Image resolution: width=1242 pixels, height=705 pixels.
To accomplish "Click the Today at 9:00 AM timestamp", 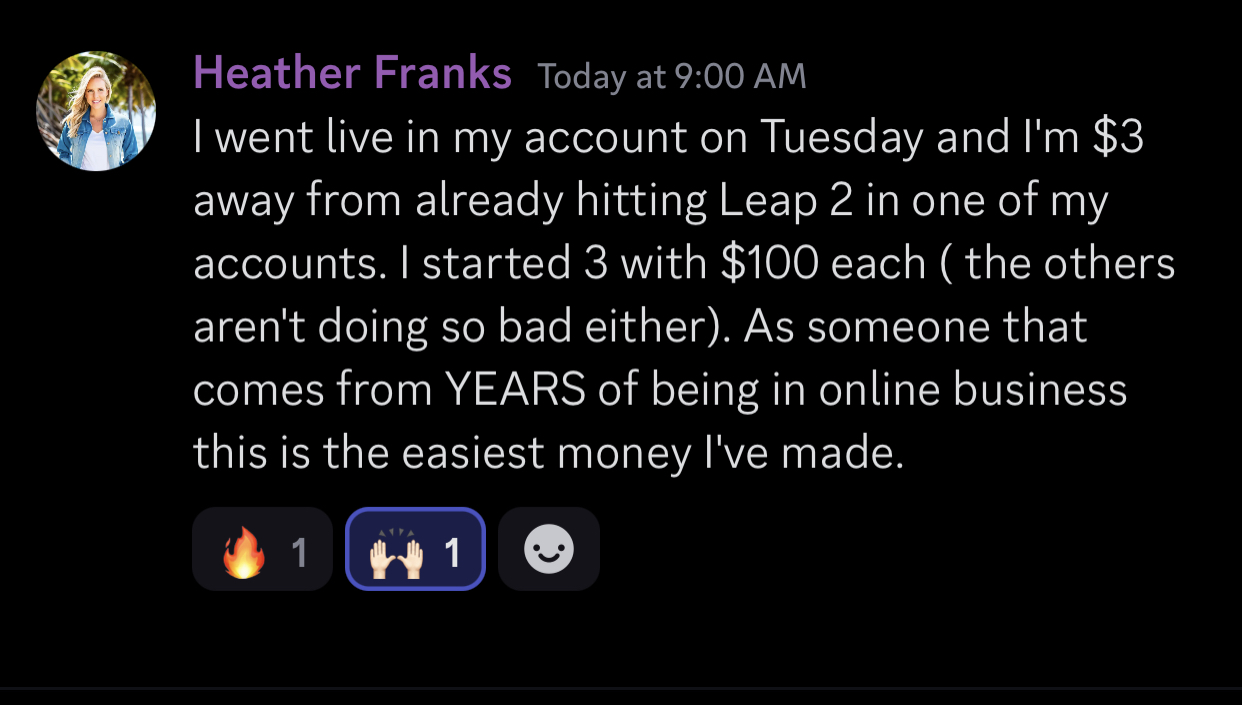I will [672, 76].
